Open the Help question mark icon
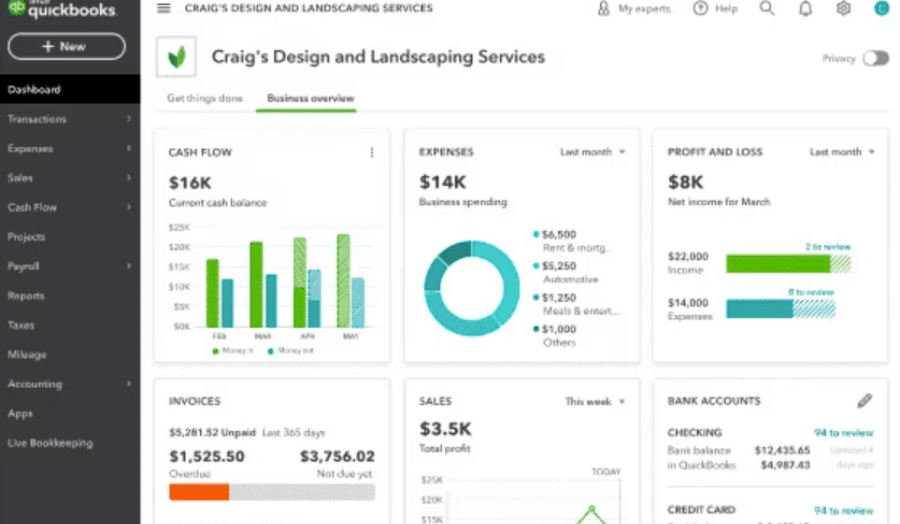 point(700,9)
